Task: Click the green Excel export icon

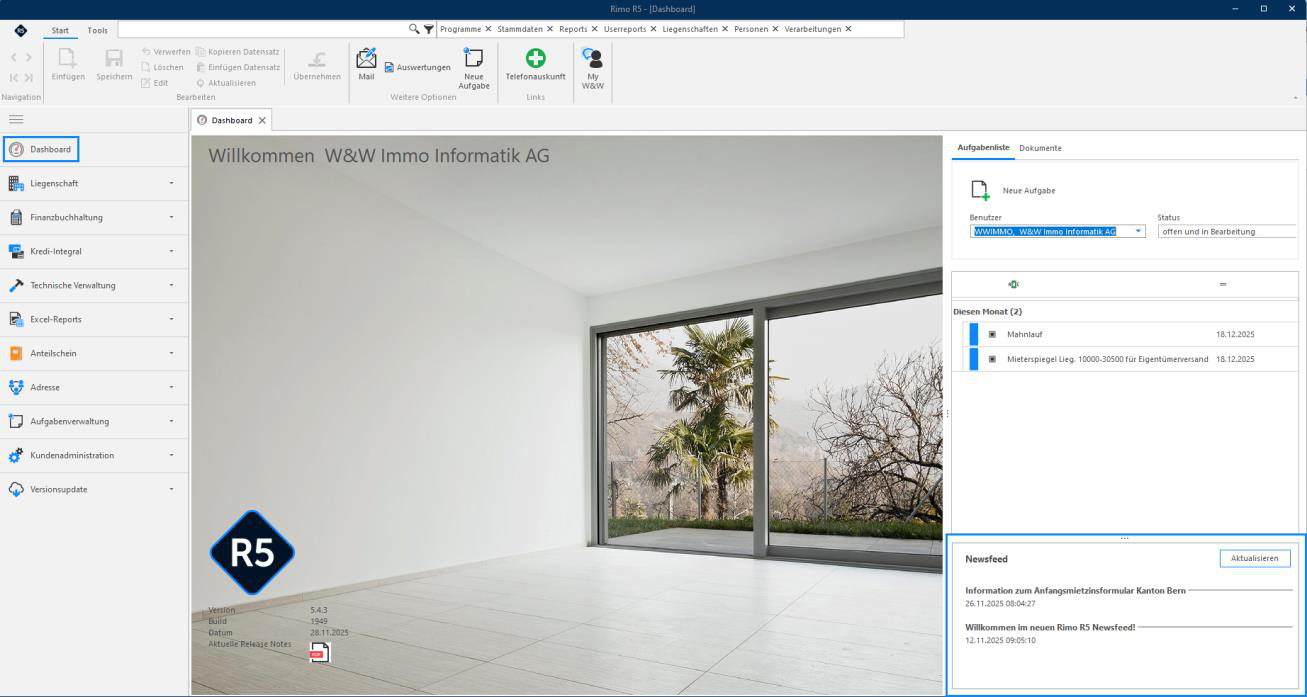Action: [1015, 285]
